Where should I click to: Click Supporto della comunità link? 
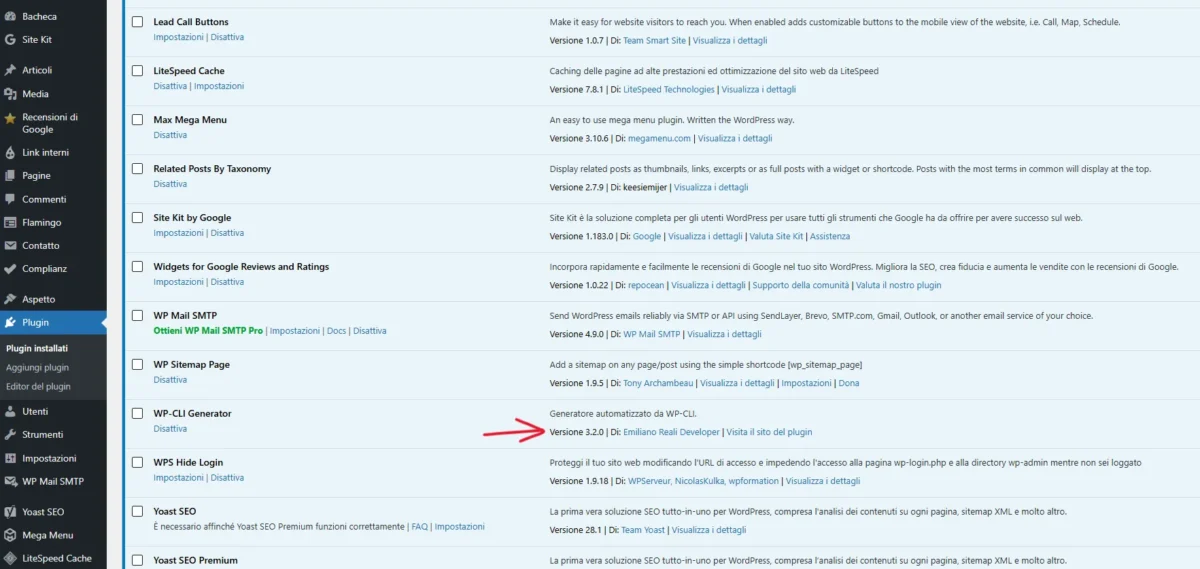point(801,285)
